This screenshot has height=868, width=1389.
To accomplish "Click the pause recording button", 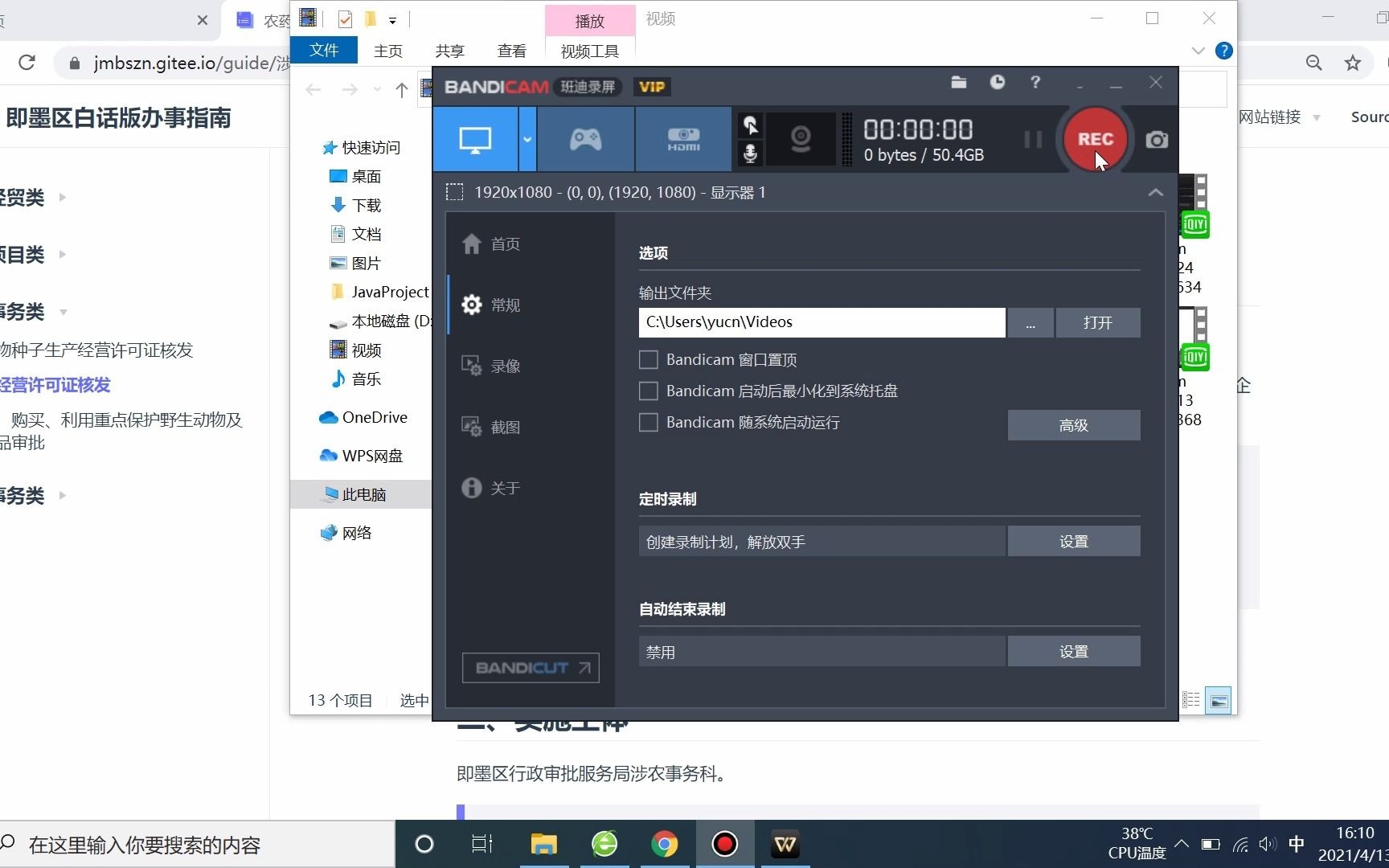I will (1033, 140).
